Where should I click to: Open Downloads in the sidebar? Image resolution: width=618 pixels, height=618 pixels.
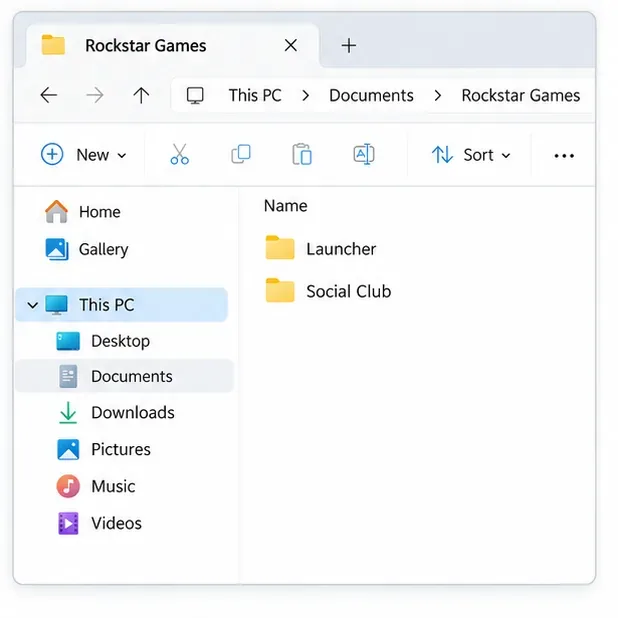pyautogui.click(x=117, y=413)
